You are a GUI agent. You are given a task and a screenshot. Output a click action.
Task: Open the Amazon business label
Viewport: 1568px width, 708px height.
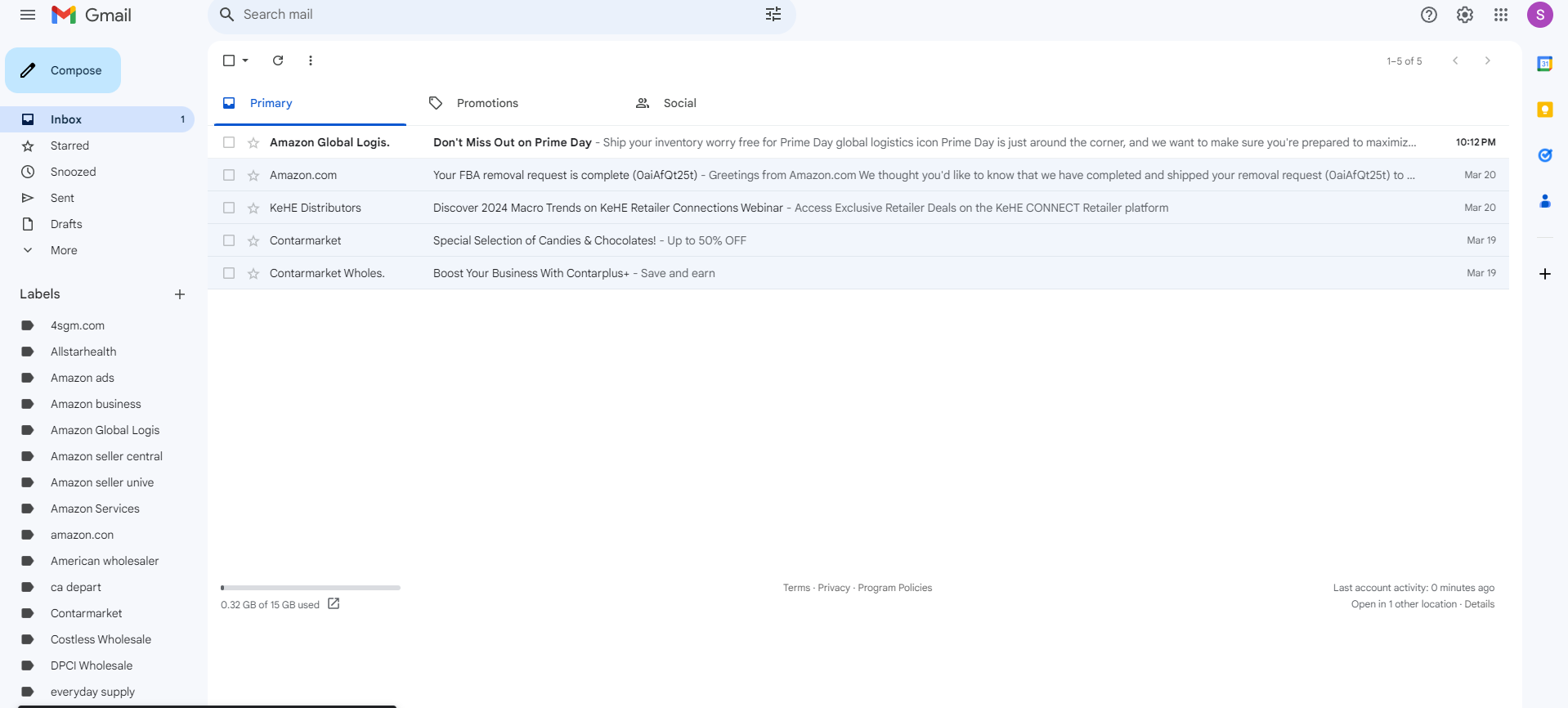97,404
